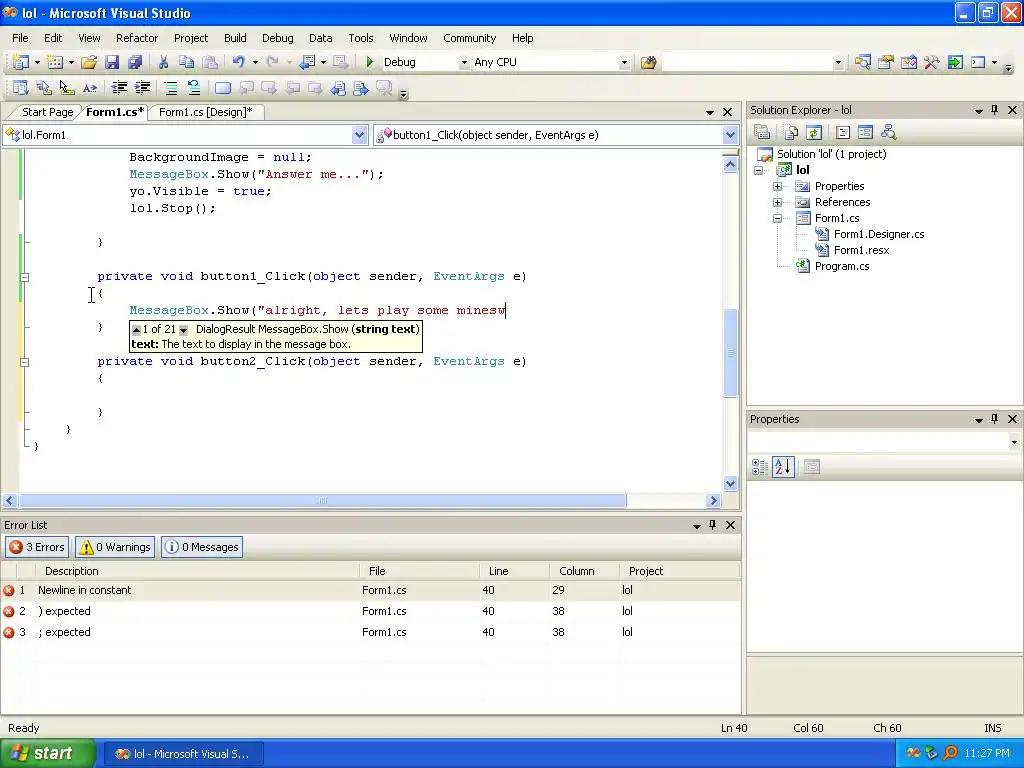Open the Properties Window toolbar icon
The width and height of the screenshot is (1024, 768).
886,62
